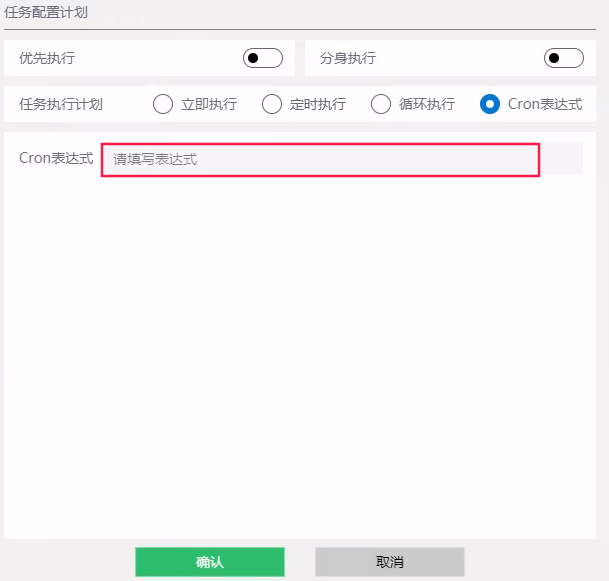Click the gray 取消 button
Viewport: 609px width, 581px height.
click(x=390, y=562)
